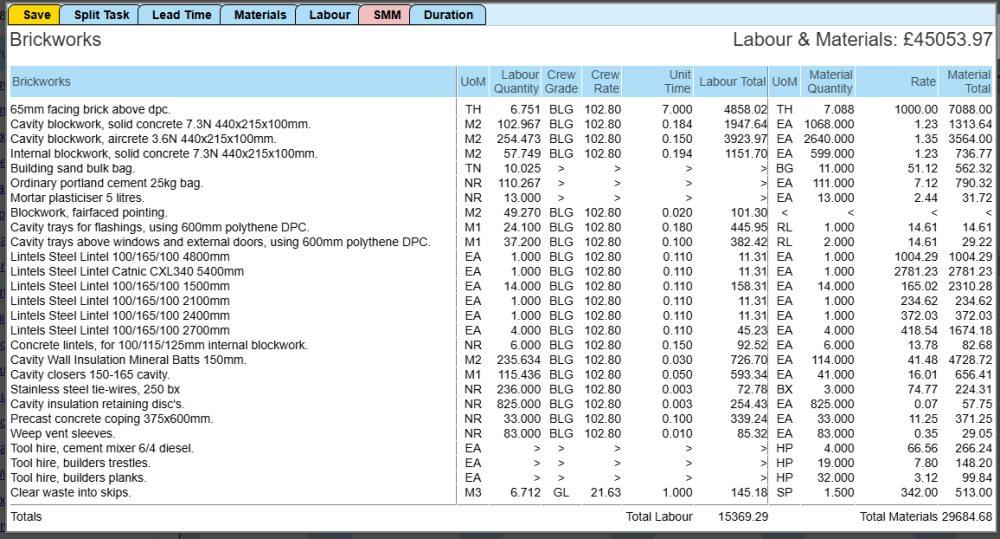Click the Ordinary portland cement 25kg bag item

click(106, 183)
